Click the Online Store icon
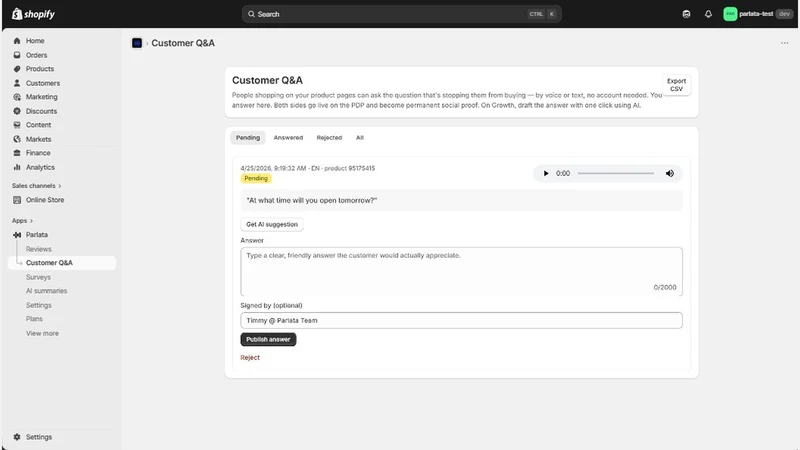This screenshot has width=800, height=450. (17, 200)
